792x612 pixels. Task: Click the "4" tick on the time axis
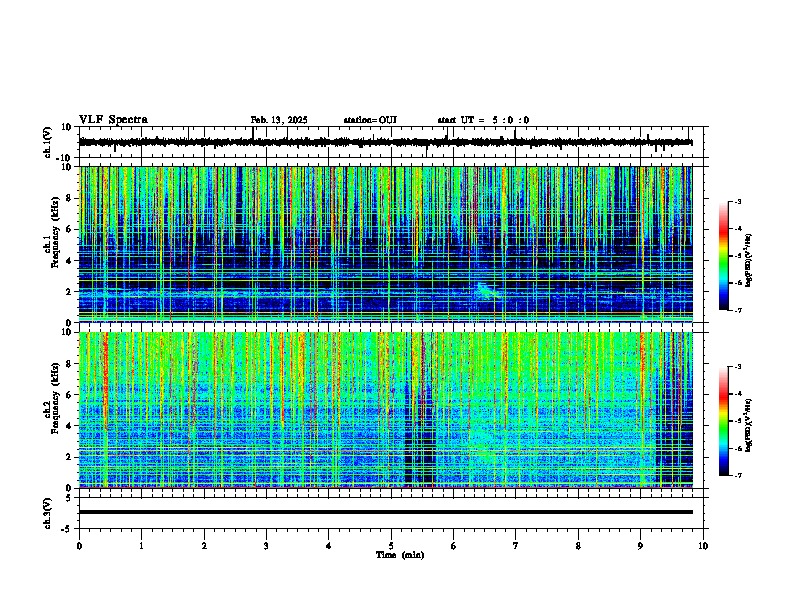(x=329, y=546)
